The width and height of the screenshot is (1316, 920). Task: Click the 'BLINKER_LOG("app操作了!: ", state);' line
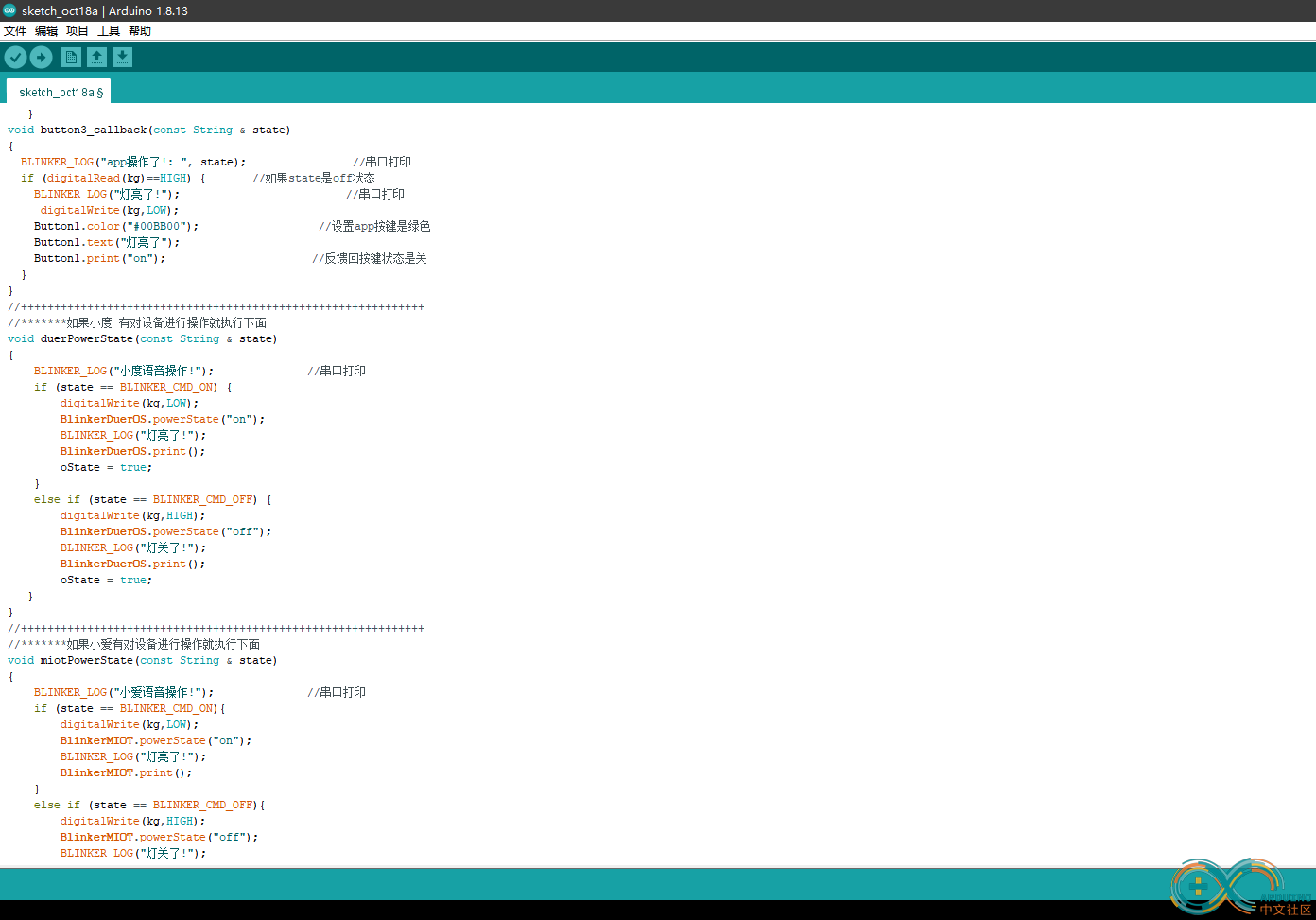click(133, 163)
